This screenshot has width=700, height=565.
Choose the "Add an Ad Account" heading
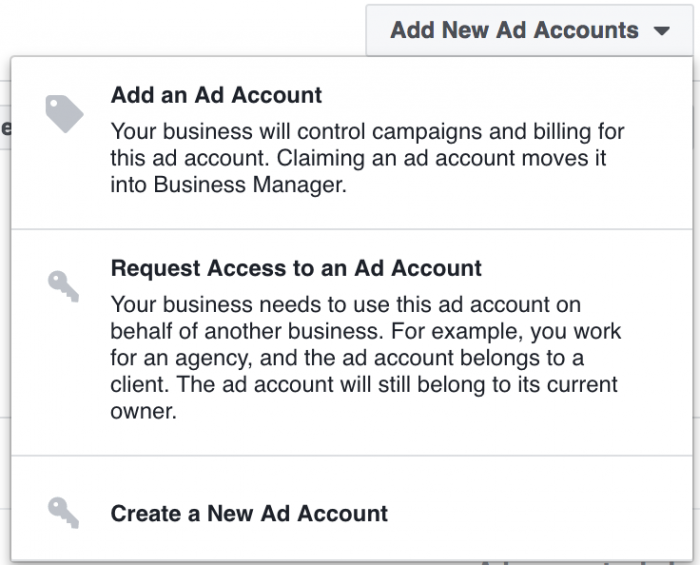[x=216, y=96]
